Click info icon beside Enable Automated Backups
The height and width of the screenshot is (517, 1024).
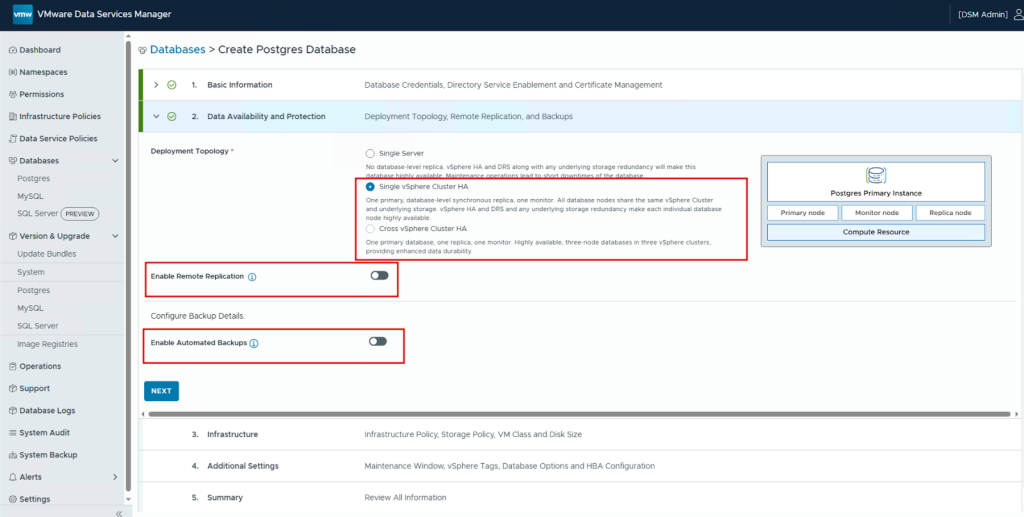254,343
